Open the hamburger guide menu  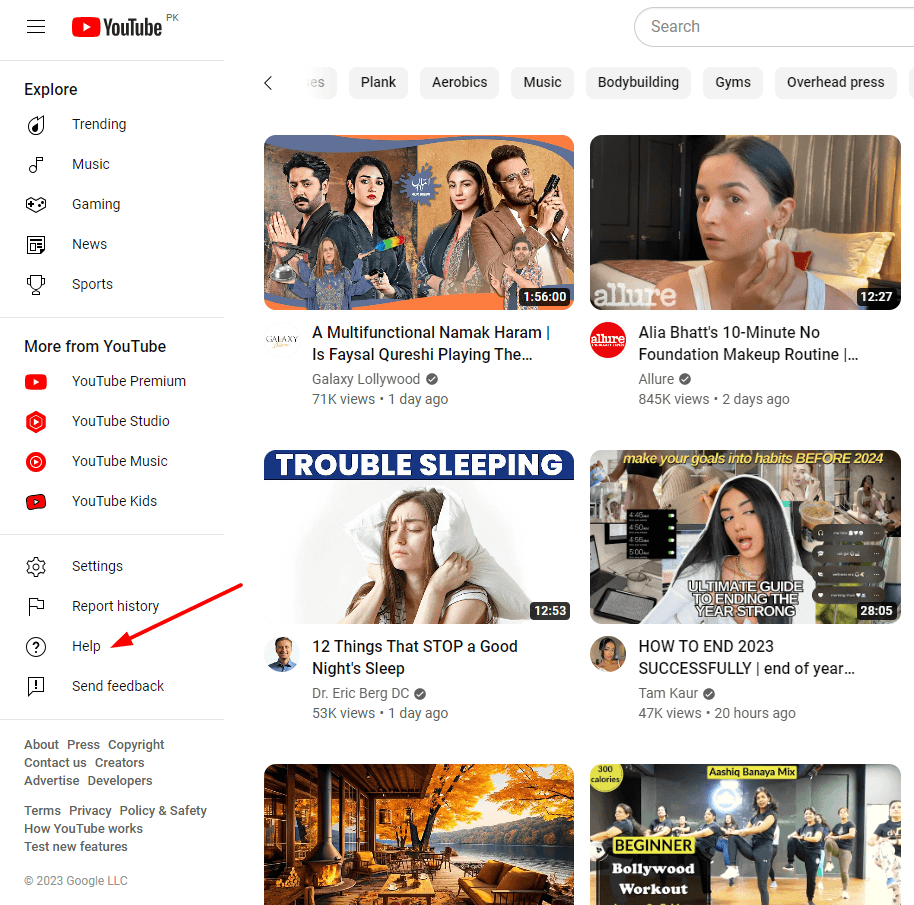coord(36,27)
